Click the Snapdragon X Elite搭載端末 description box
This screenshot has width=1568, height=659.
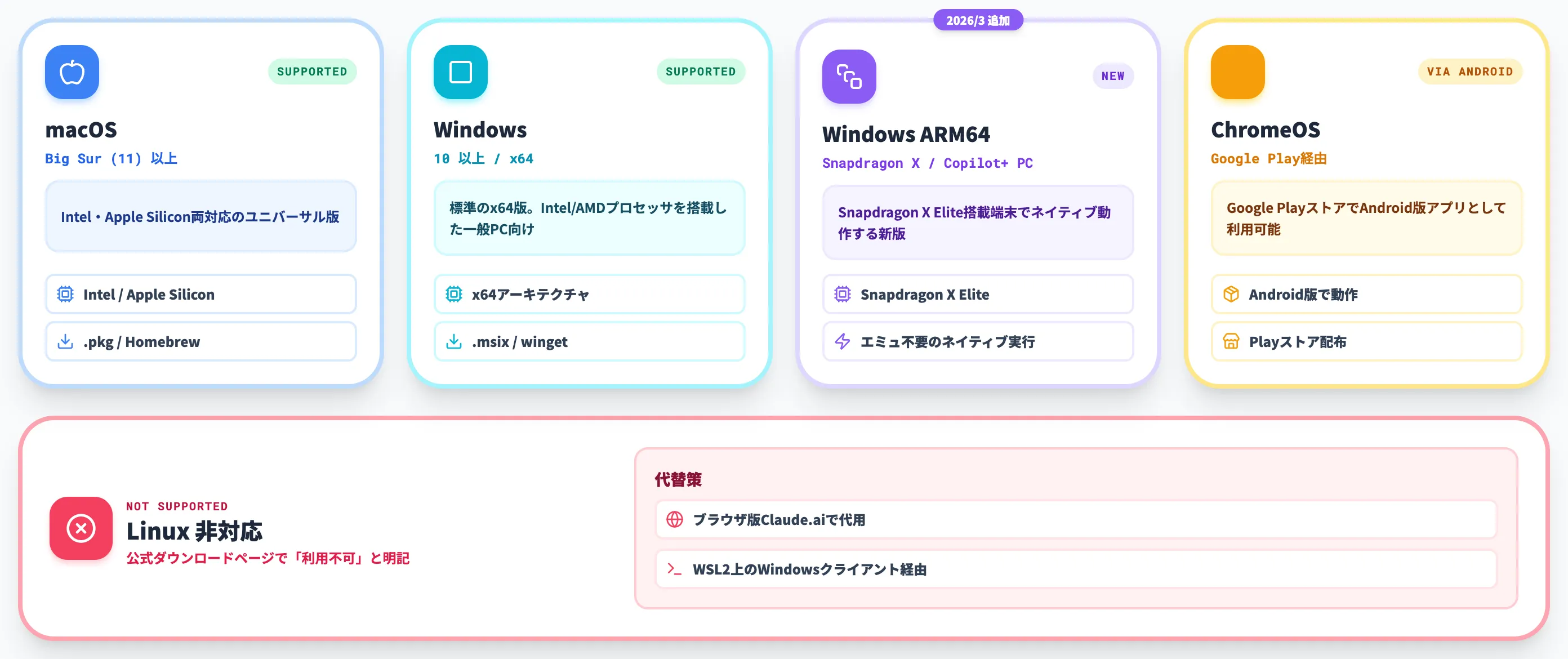click(978, 222)
